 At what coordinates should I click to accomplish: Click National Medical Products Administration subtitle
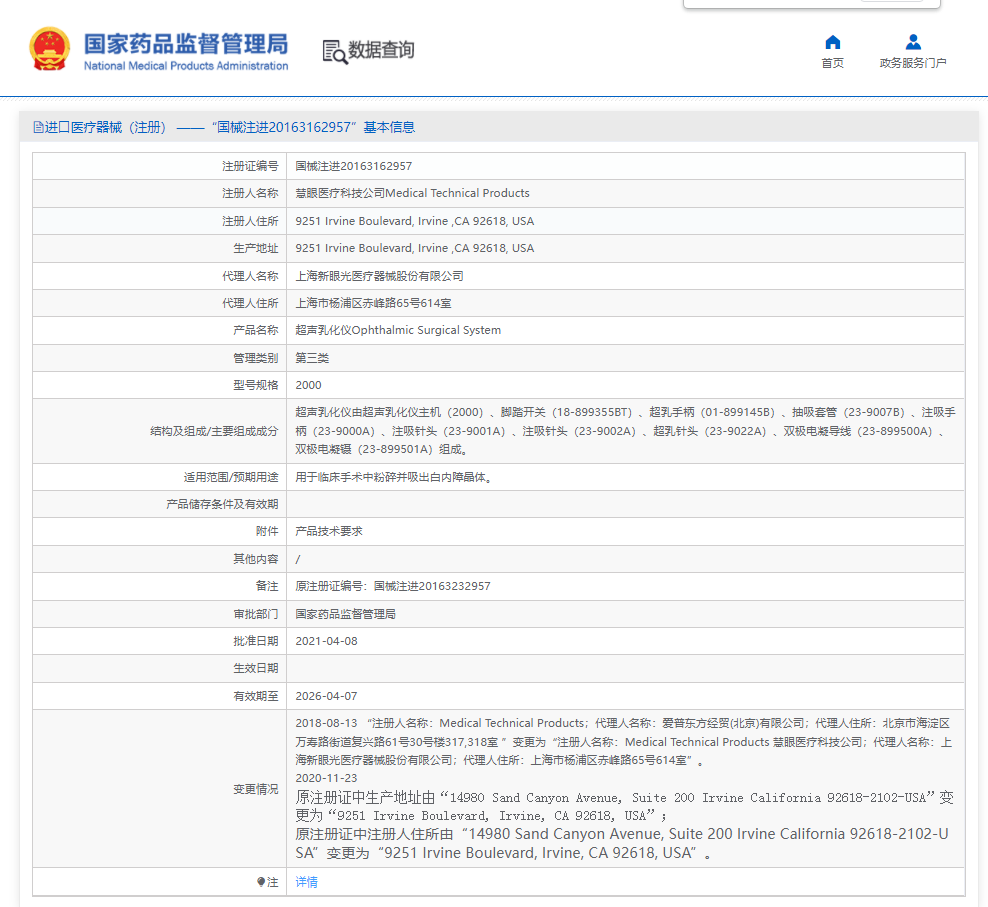pyautogui.click(x=186, y=66)
